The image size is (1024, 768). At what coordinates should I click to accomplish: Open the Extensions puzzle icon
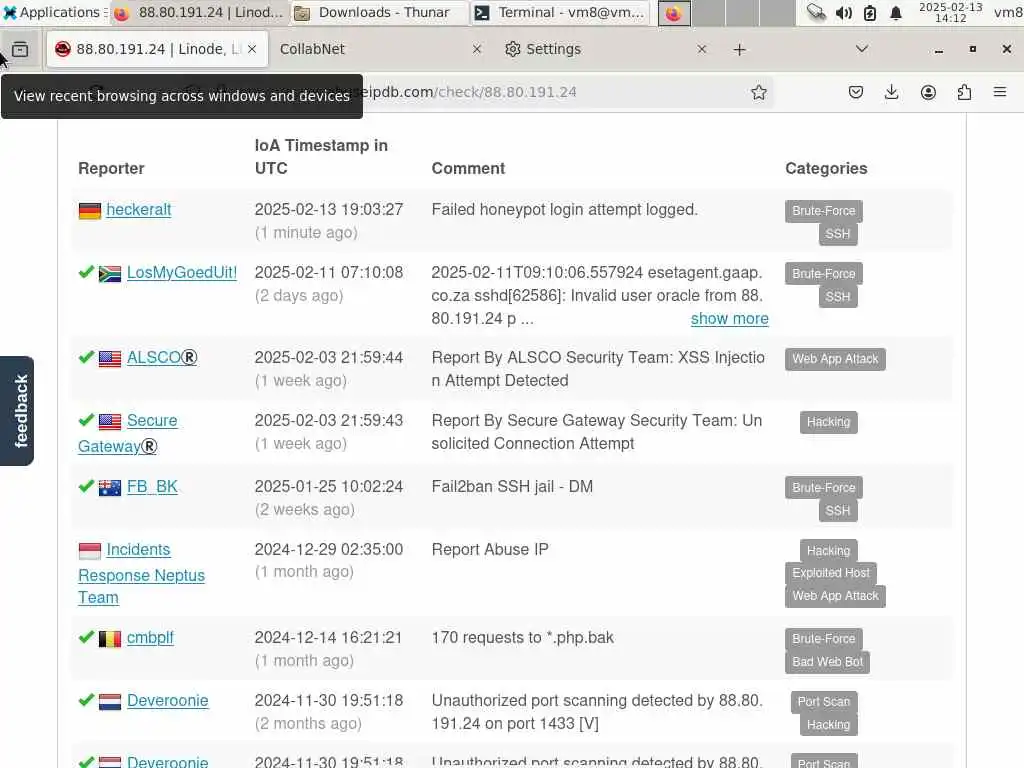pos(964,92)
